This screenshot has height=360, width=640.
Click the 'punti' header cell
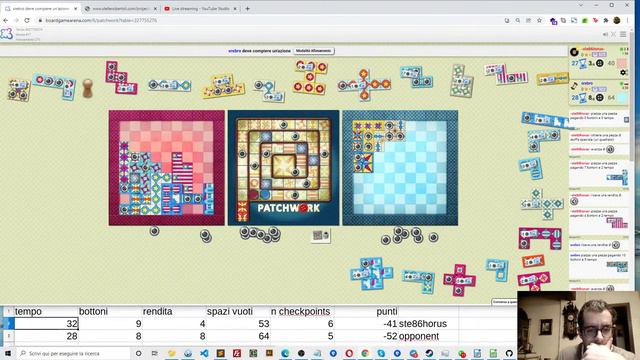[366, 311]
